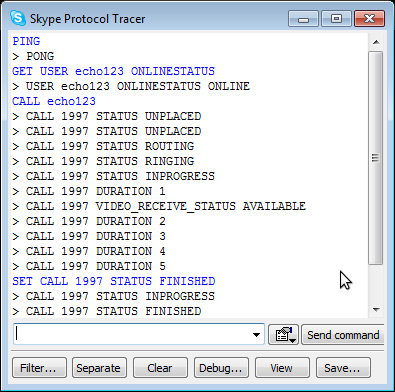Select the '> PONG' response line
Screen dimensions: 395x392
33,56
